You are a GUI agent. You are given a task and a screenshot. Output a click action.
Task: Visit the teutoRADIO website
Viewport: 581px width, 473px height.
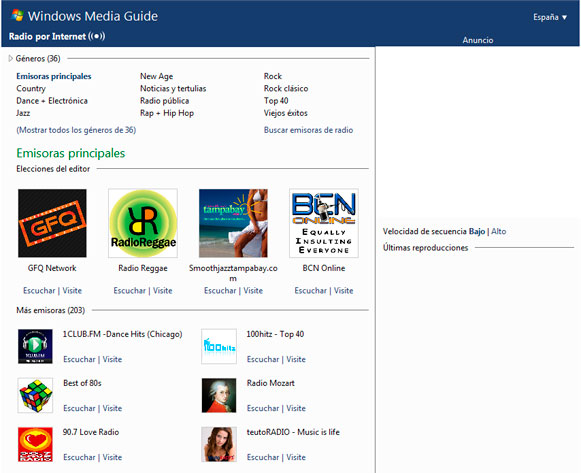tap(296, 457)
